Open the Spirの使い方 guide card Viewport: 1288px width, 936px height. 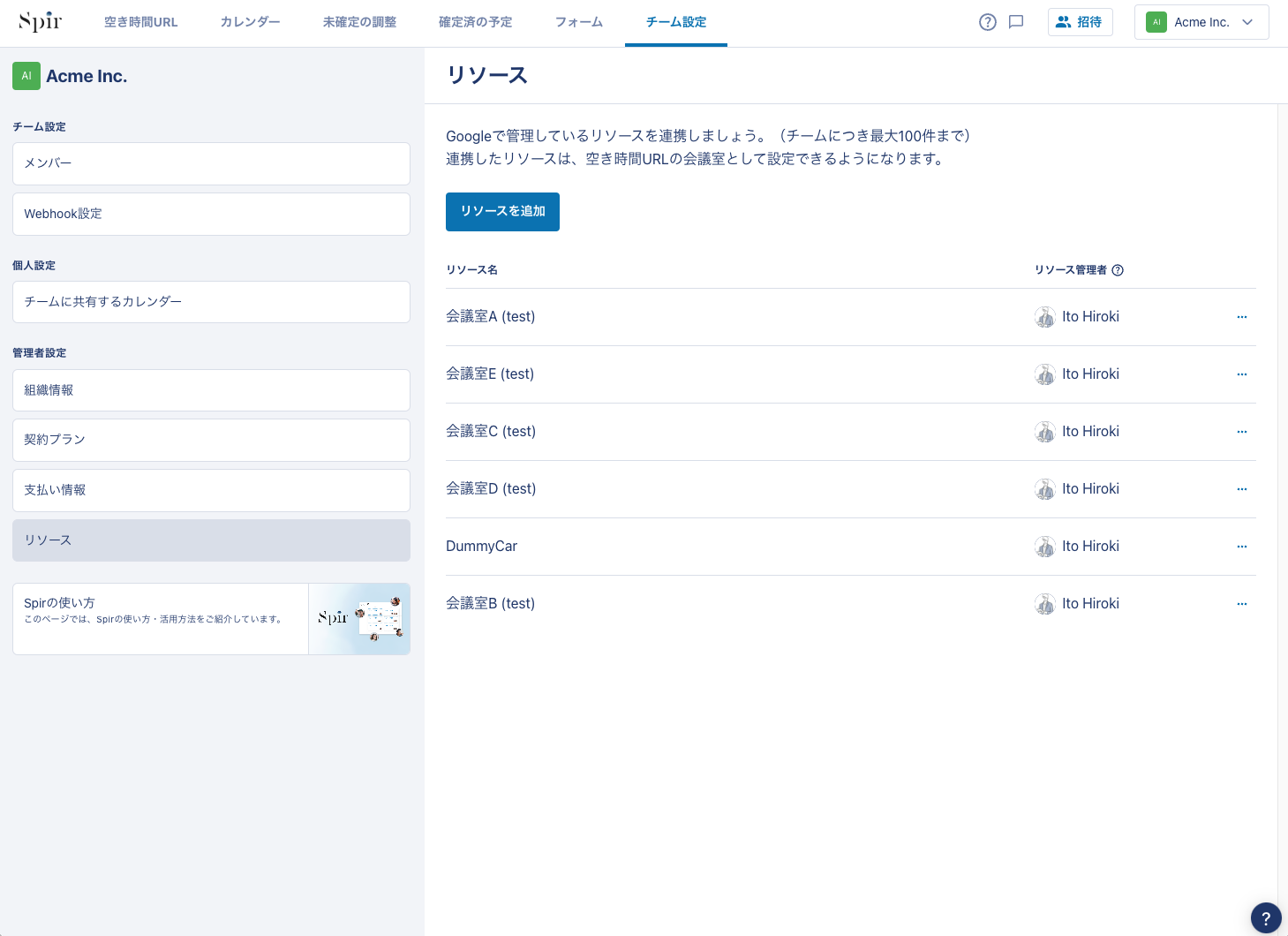(x=211, y=619)
